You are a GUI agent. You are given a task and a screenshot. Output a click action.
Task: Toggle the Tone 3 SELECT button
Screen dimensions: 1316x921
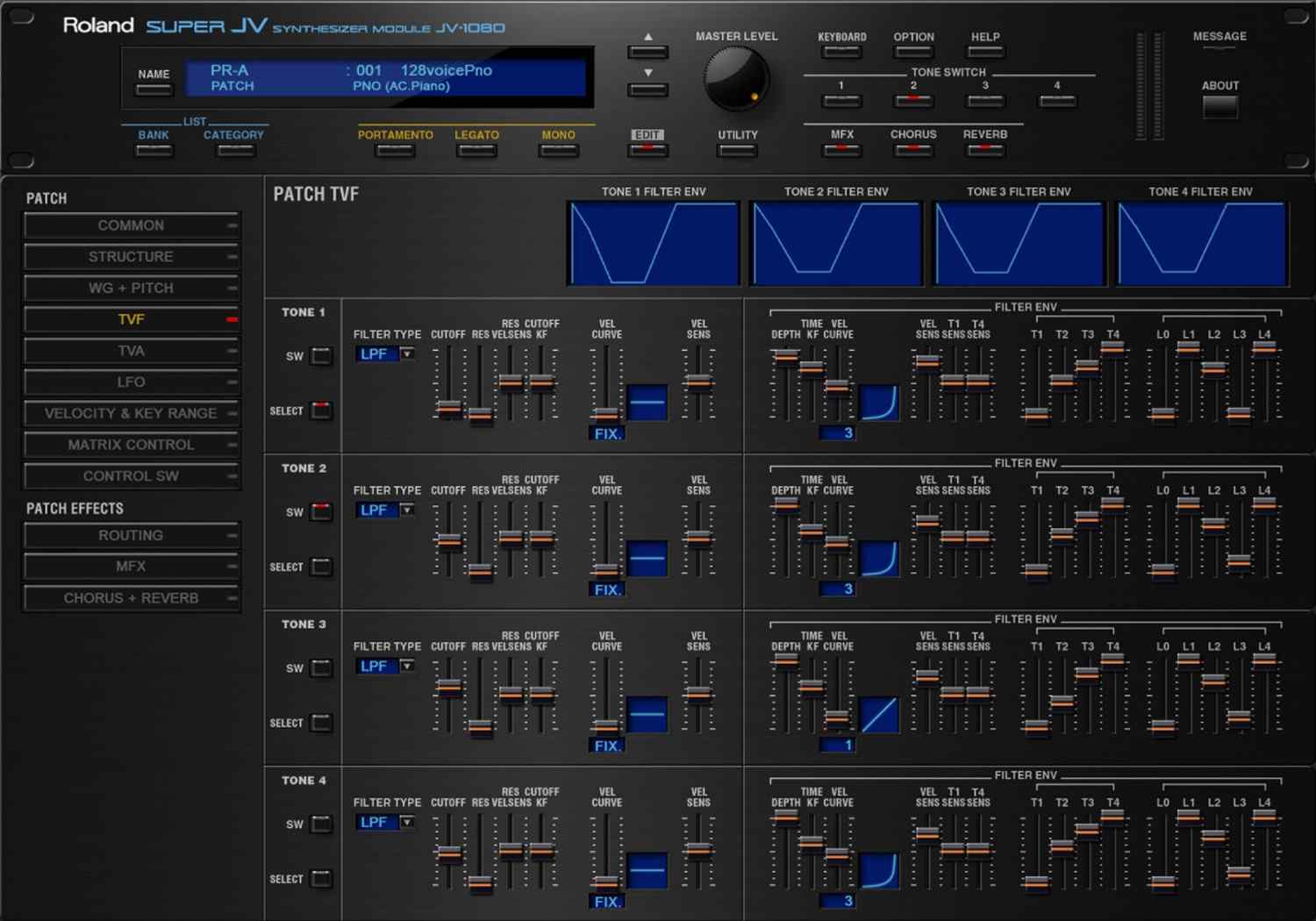point(320,723)
